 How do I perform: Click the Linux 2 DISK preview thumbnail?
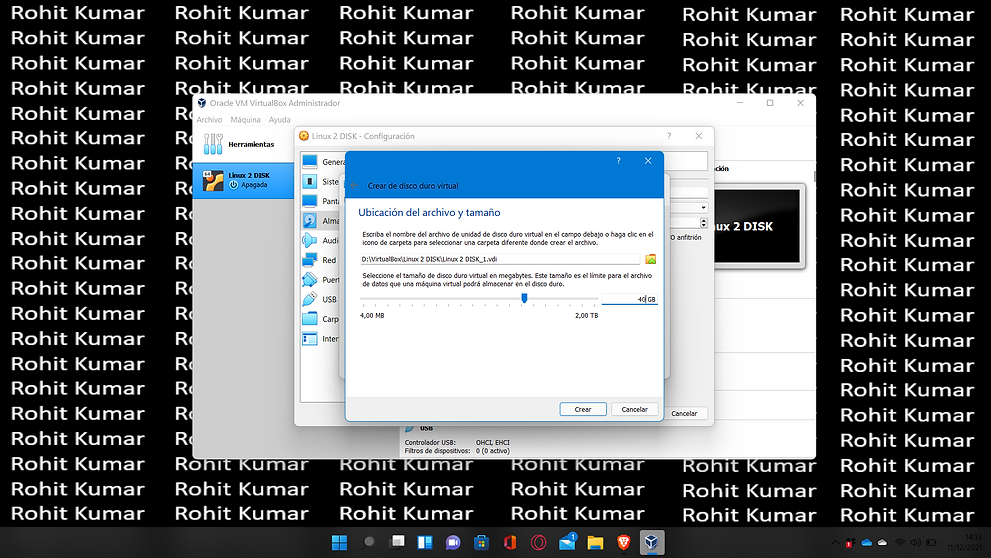pos(758,226)
